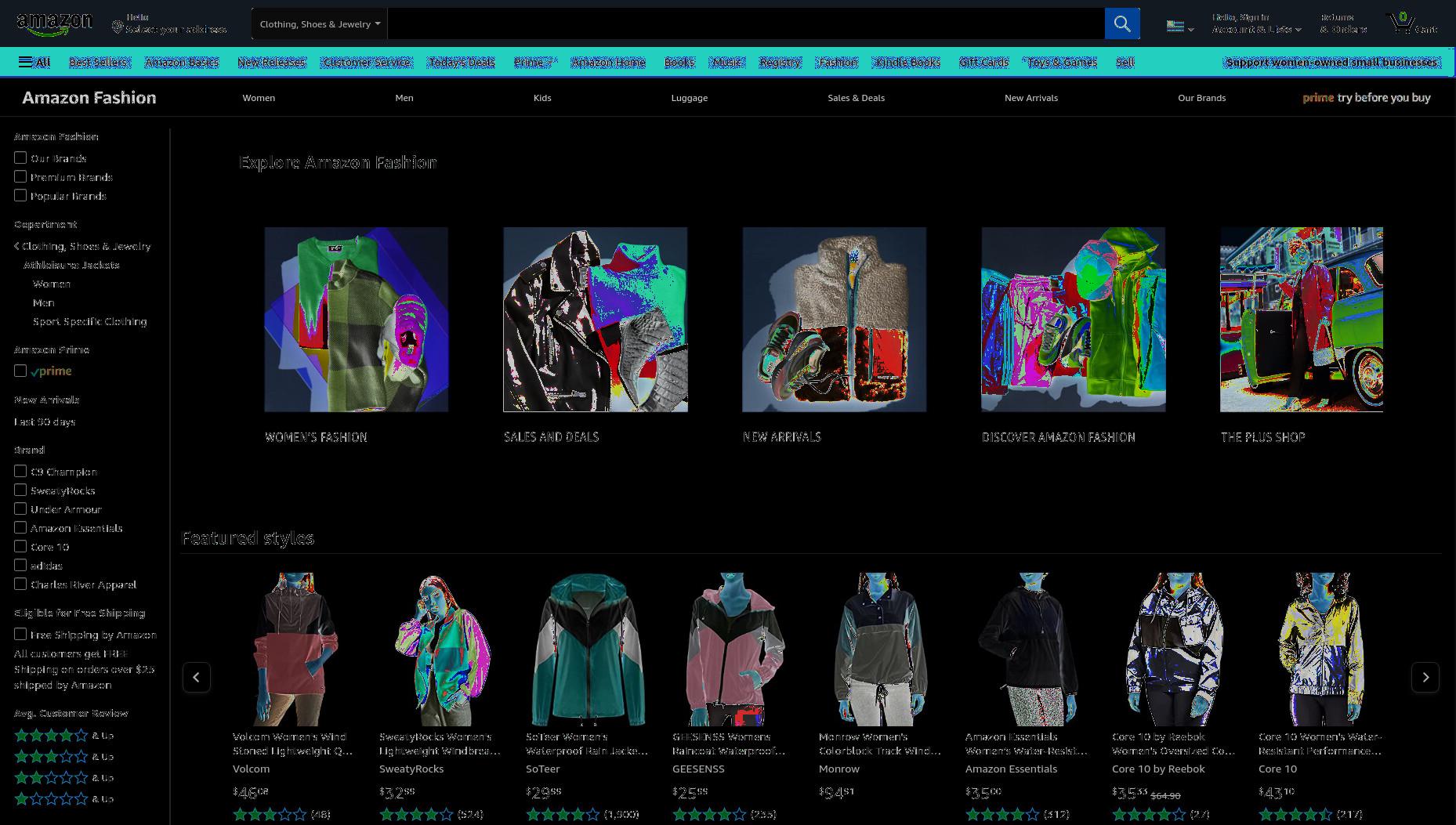1456x825 pixels.
Task: Filter by 1 star & up
Action: (x=63, y=798)
